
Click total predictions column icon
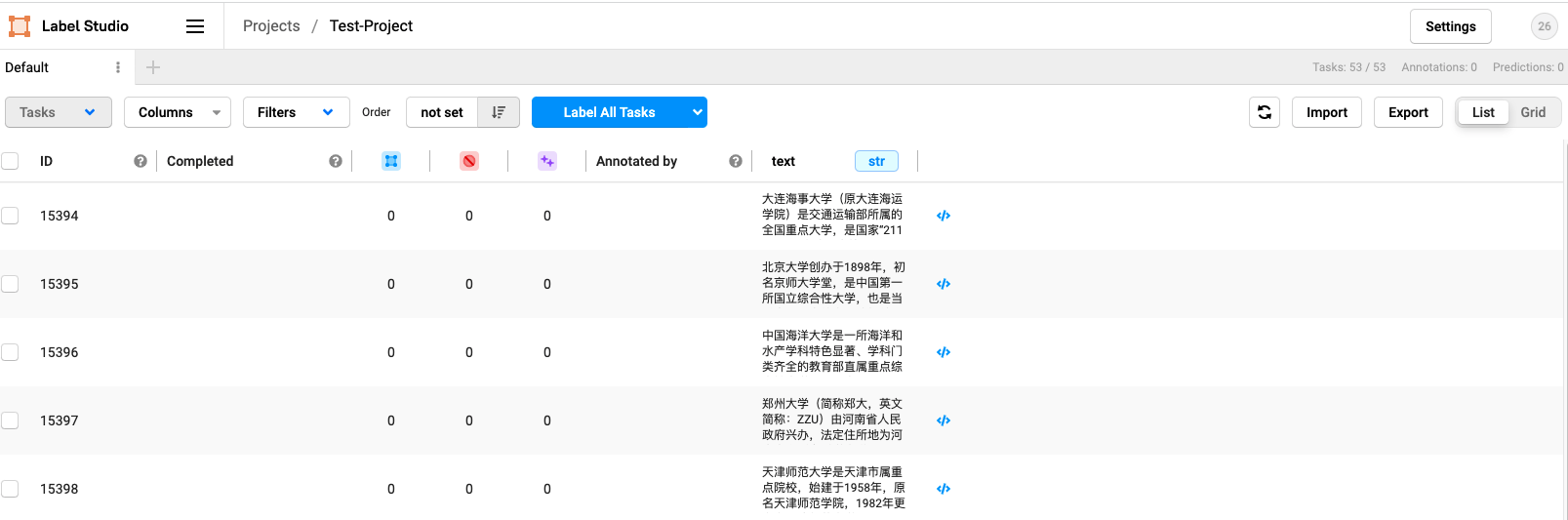[x=547, y=161]
